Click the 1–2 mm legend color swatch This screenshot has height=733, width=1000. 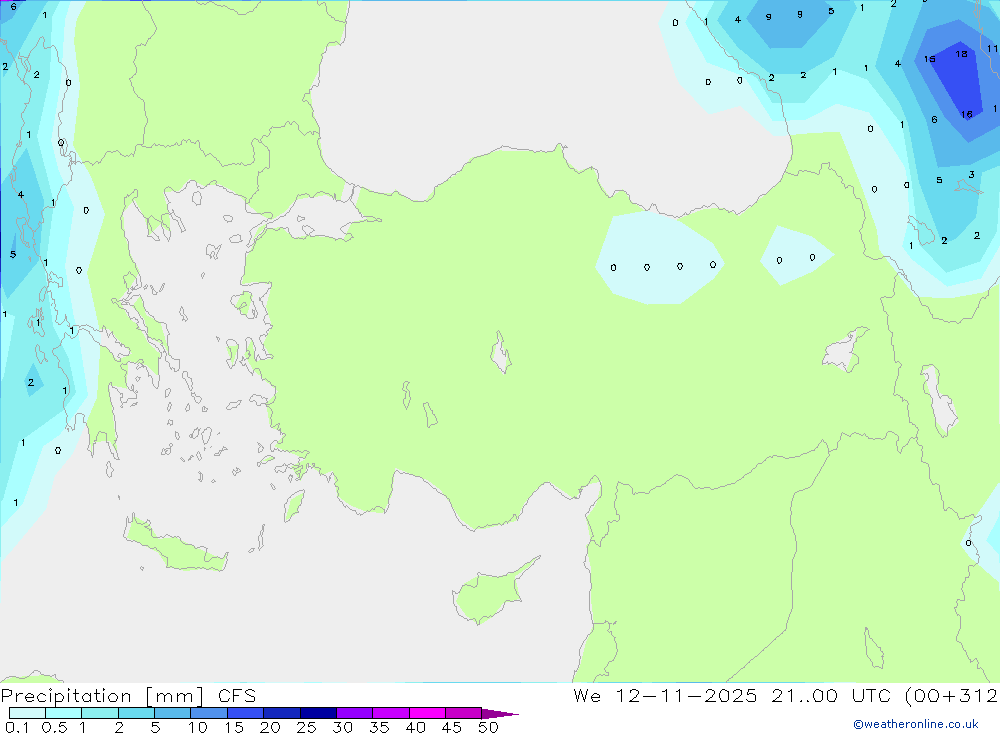point(99,713)
